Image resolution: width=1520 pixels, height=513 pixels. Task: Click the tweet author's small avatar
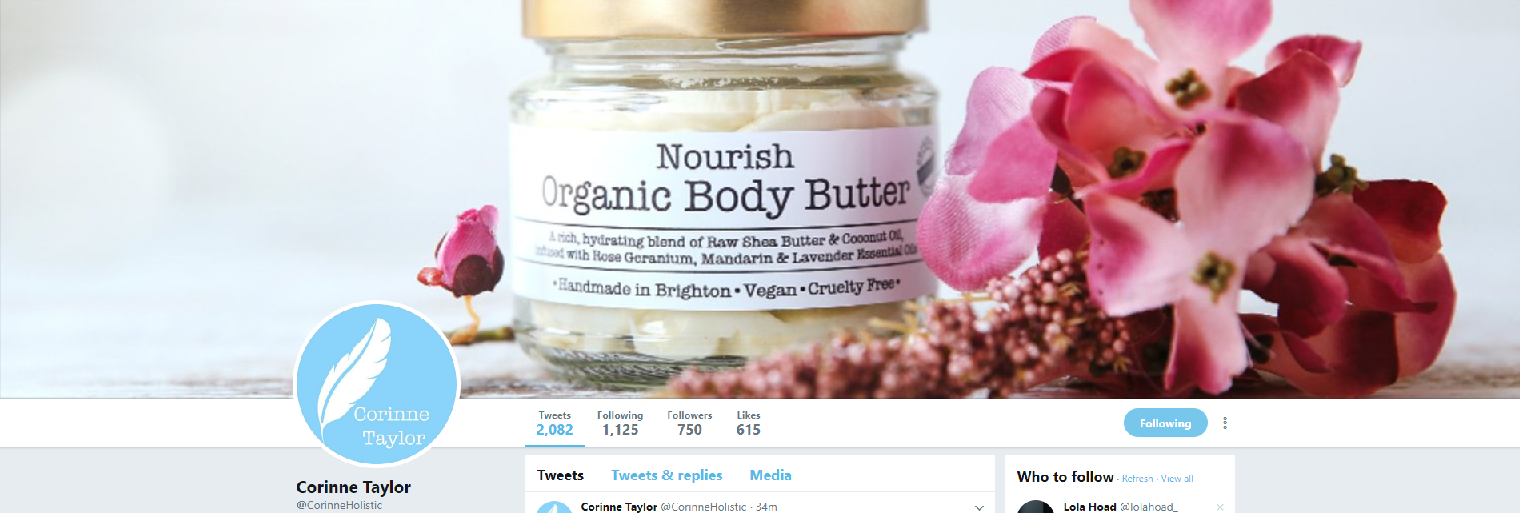553,507
